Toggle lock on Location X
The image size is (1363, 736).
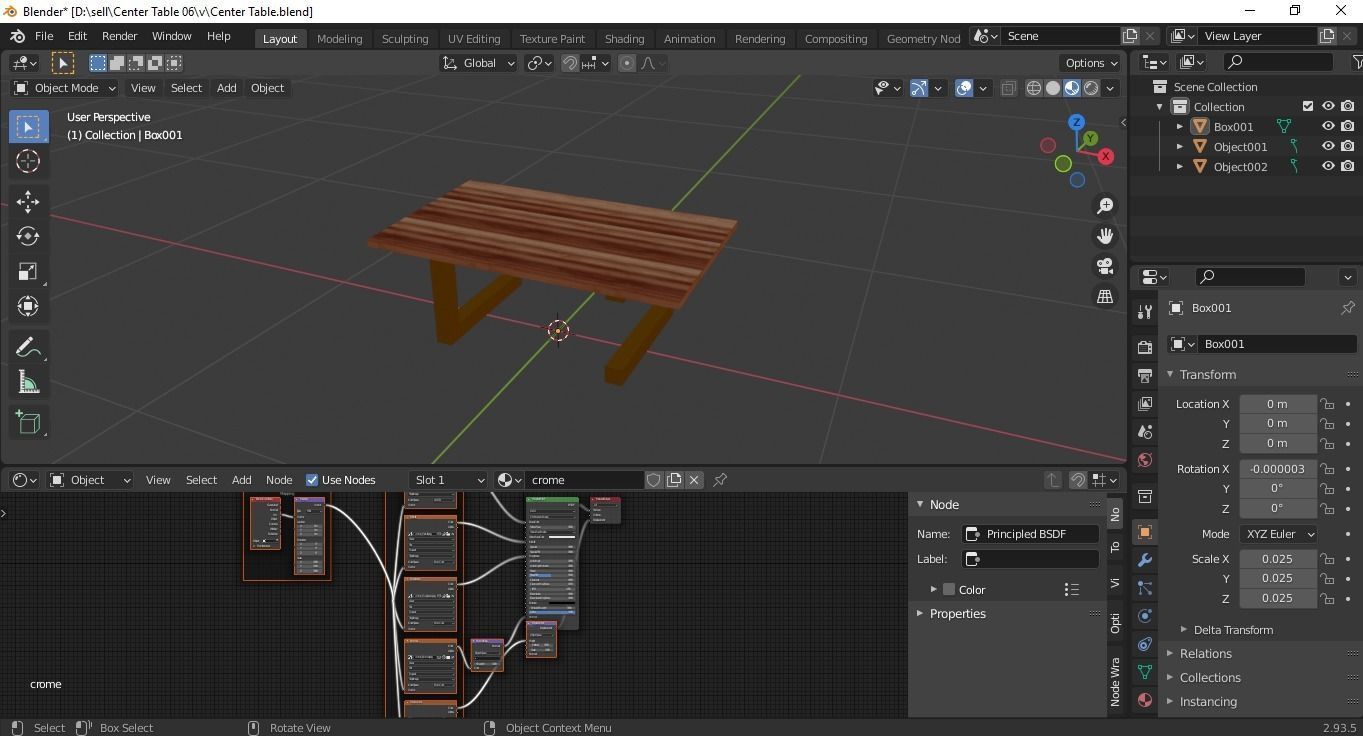(x=1327, y=404)
